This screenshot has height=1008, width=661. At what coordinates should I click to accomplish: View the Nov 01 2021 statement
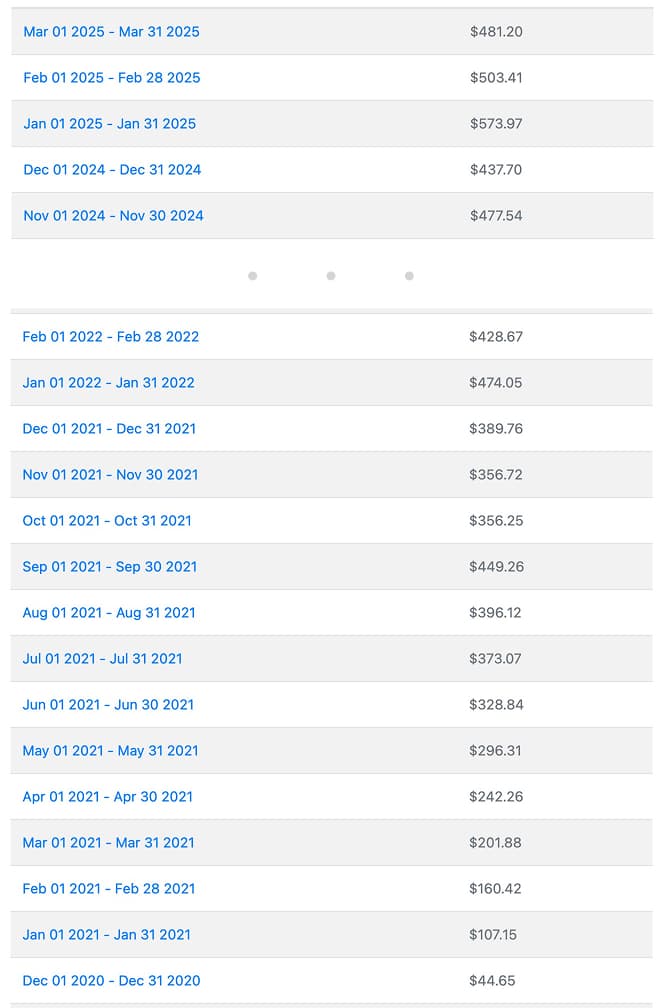tap(110, 474)
